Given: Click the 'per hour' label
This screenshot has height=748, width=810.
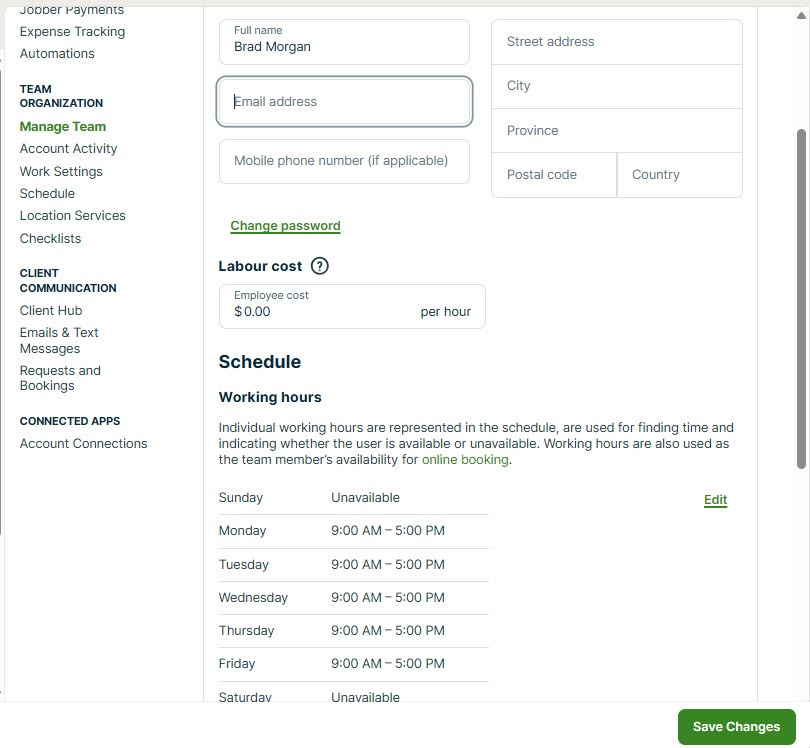Looking at the screenshot, I should click(x=445, y=312).
